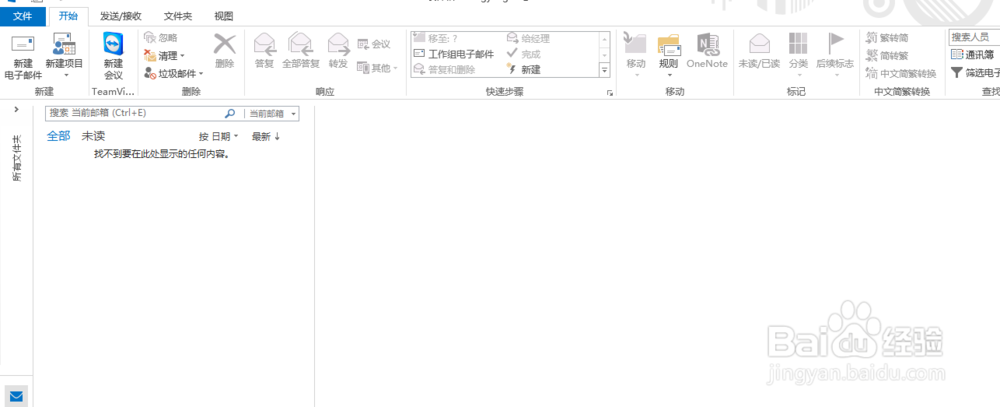
Task: Click the 忽略 conversation button
Action: [x=161, y=38]
